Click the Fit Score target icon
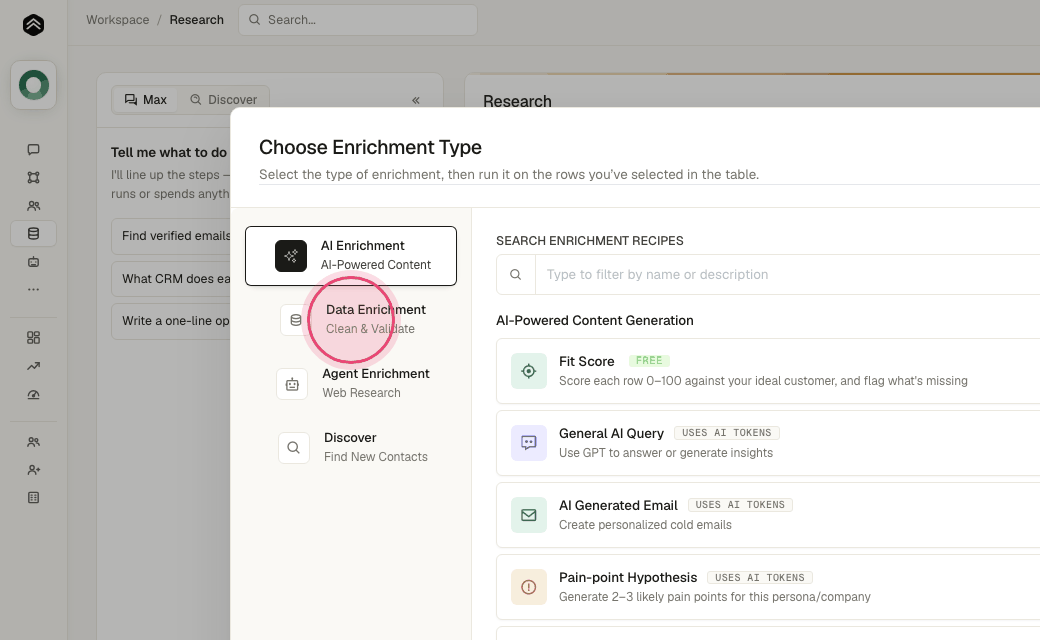This screenshot has width=1040, height=640. pos(529,371)
